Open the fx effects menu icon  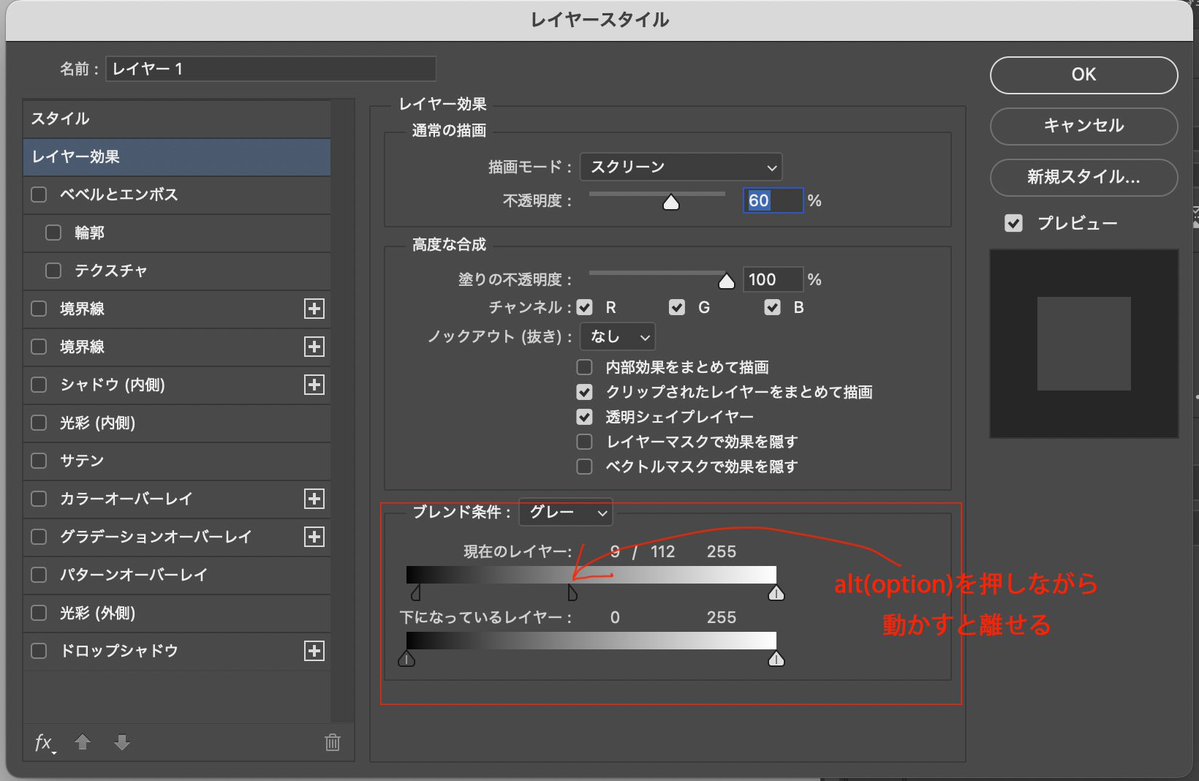click(x=45, y=743)
